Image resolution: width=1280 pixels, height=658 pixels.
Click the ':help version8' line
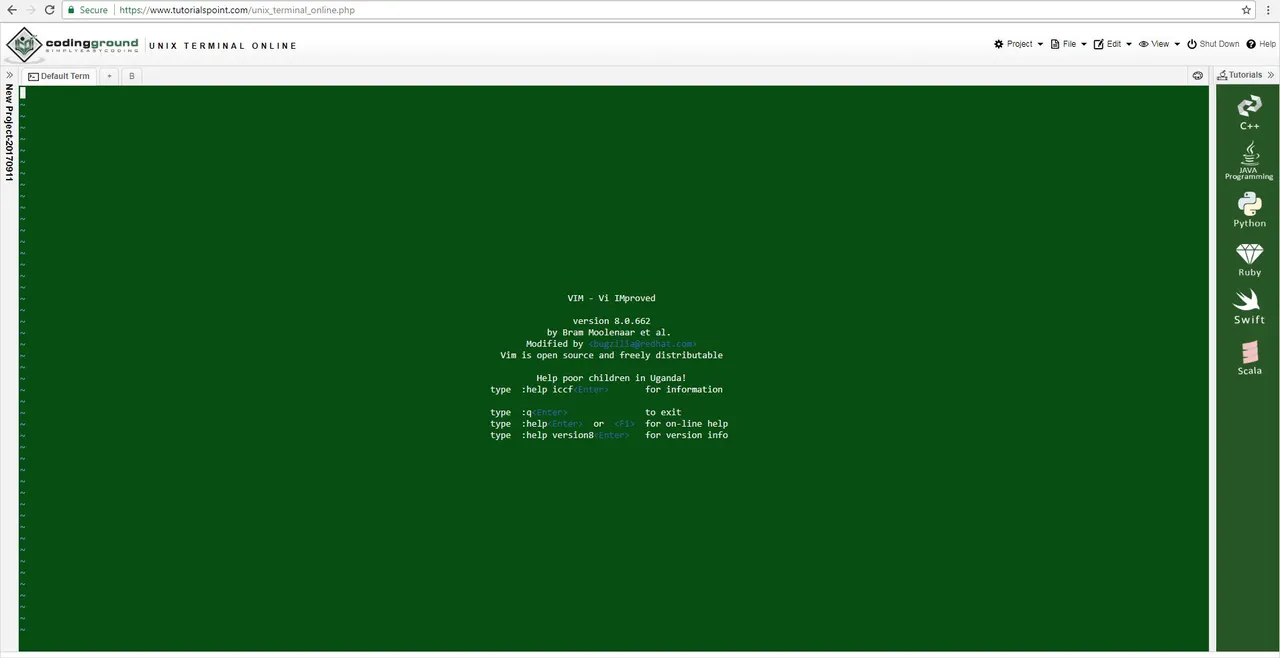609,435
